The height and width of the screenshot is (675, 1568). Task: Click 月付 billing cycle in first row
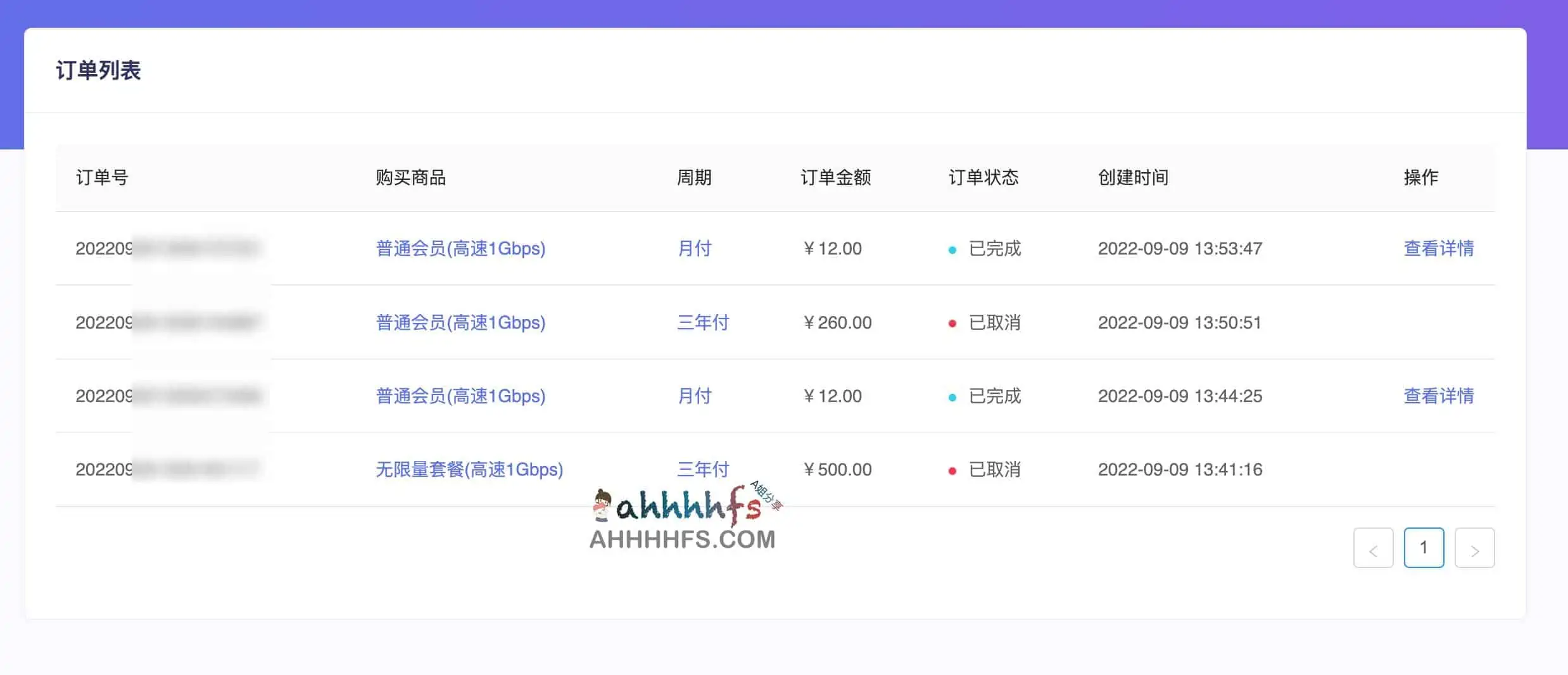click(694, 249)
